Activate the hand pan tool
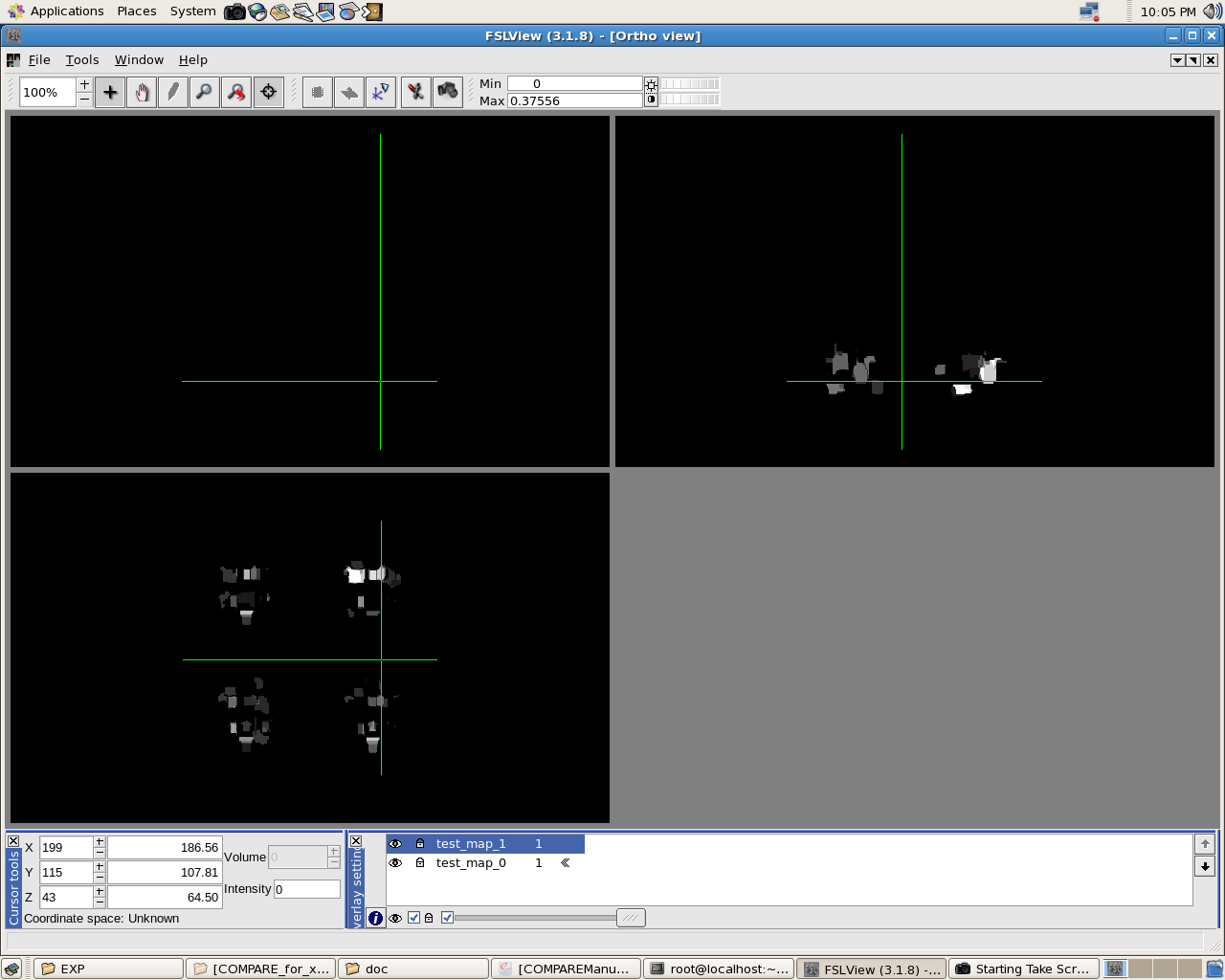Screen dimensions: 1225x980 pos(142,93)
